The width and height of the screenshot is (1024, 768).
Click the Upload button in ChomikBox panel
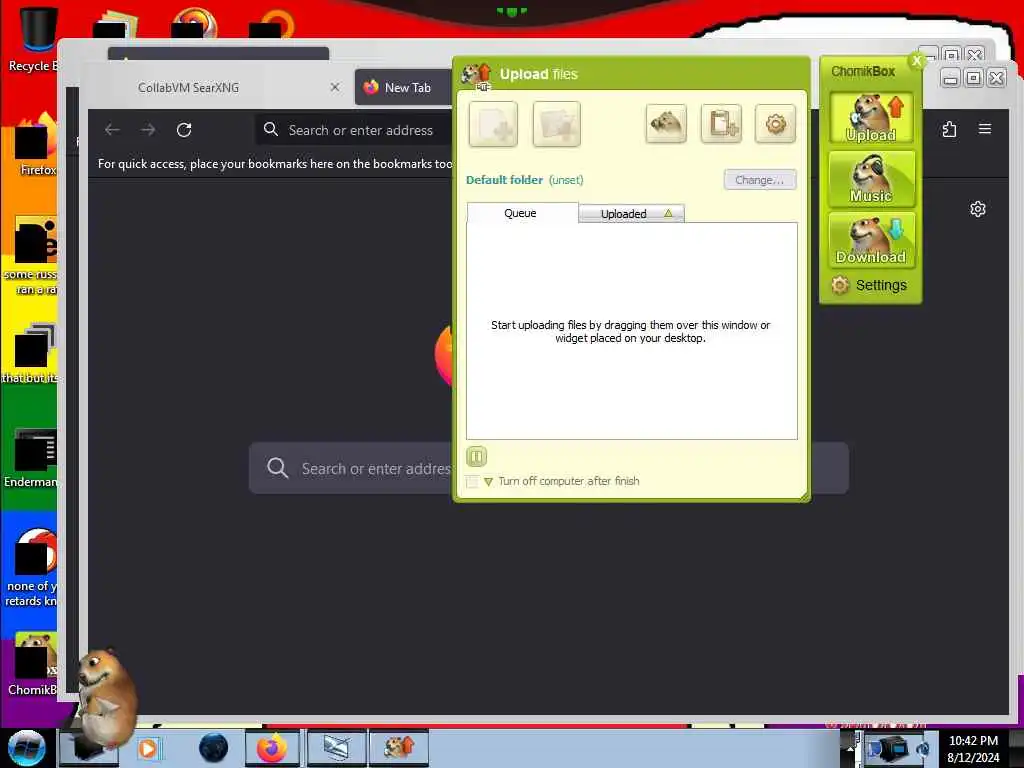tap(871, 118)
